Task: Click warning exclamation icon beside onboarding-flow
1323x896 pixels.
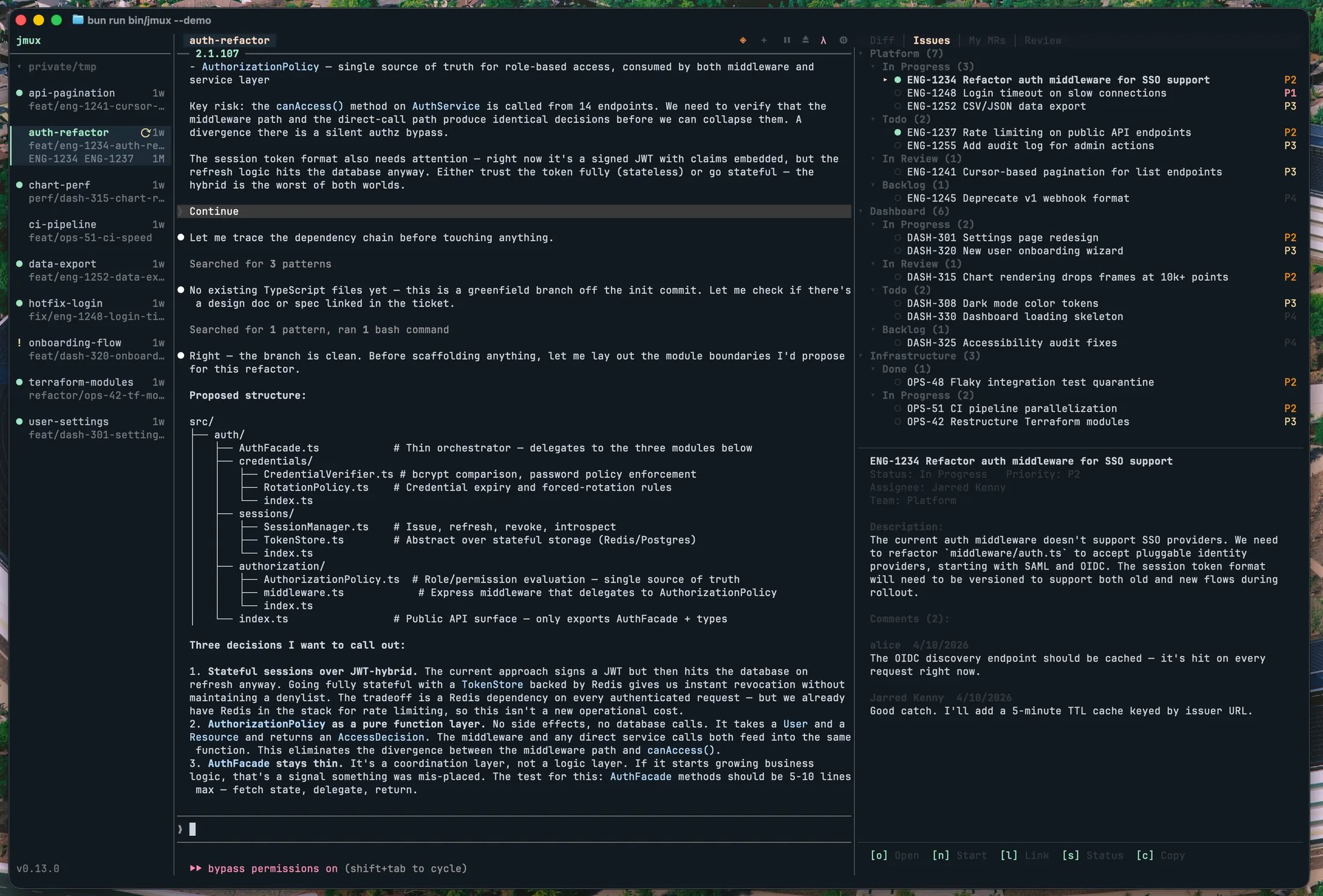Action: (19, 342)
